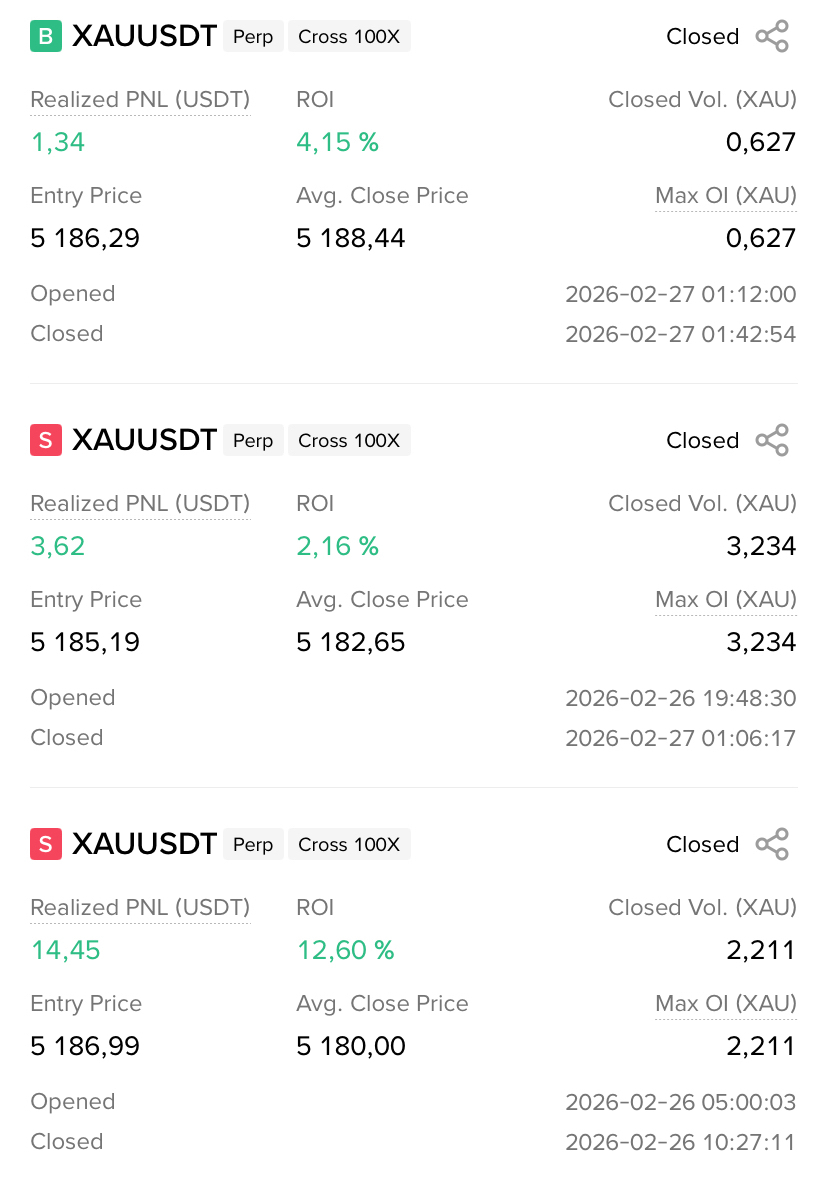Click Max OI (XAU) label above 0,627

tap(726, 196)
